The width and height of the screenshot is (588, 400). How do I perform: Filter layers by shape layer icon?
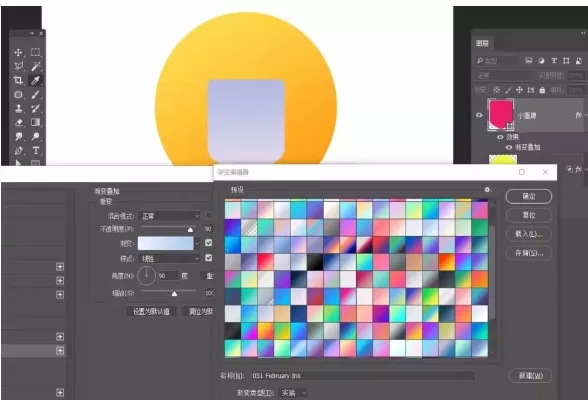tap(566, 60)
